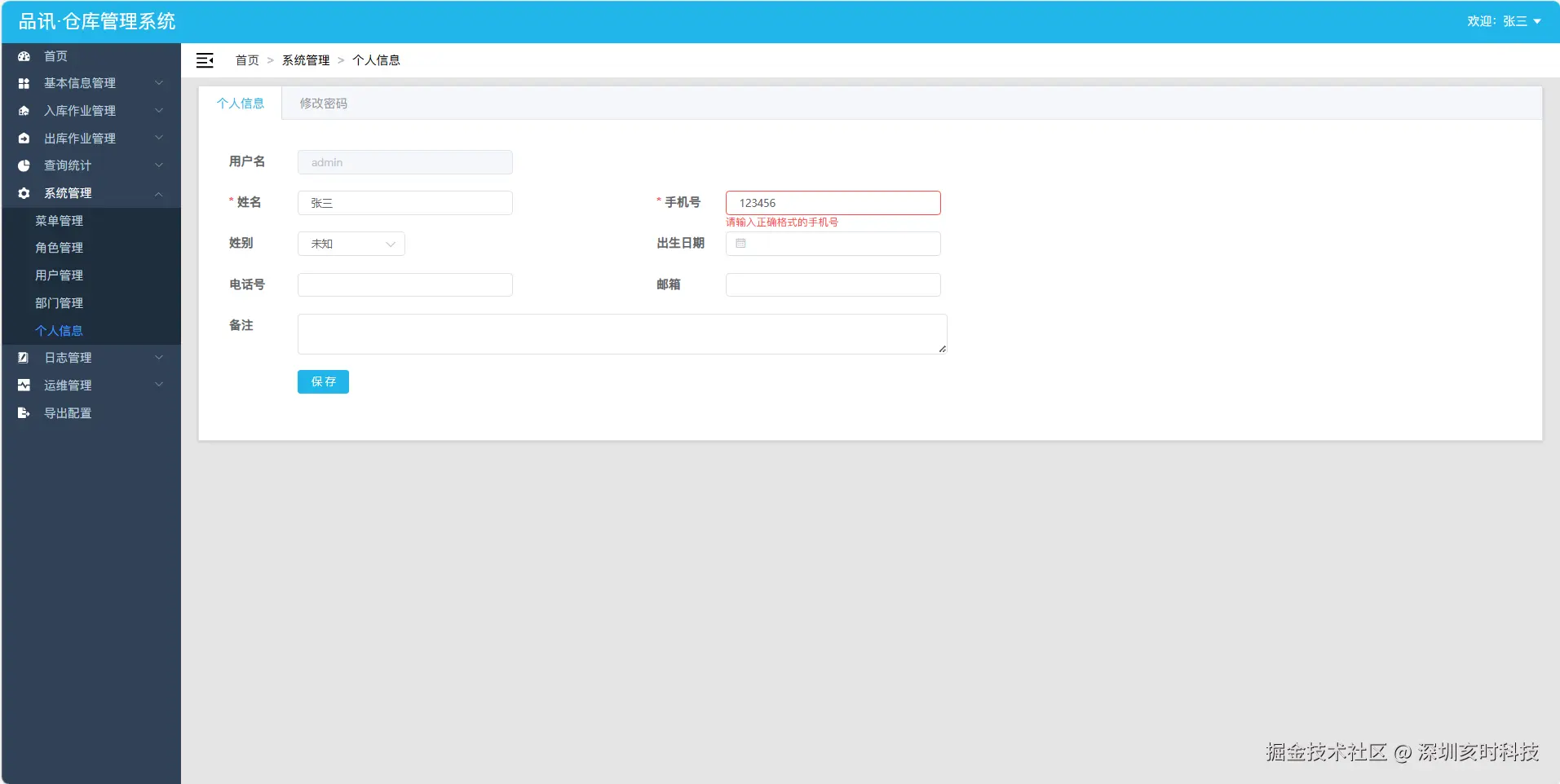Viewport: 1560px width, 784px height.
Task: Focus the 手机号 input containing 123456
Action: point(833,203)
